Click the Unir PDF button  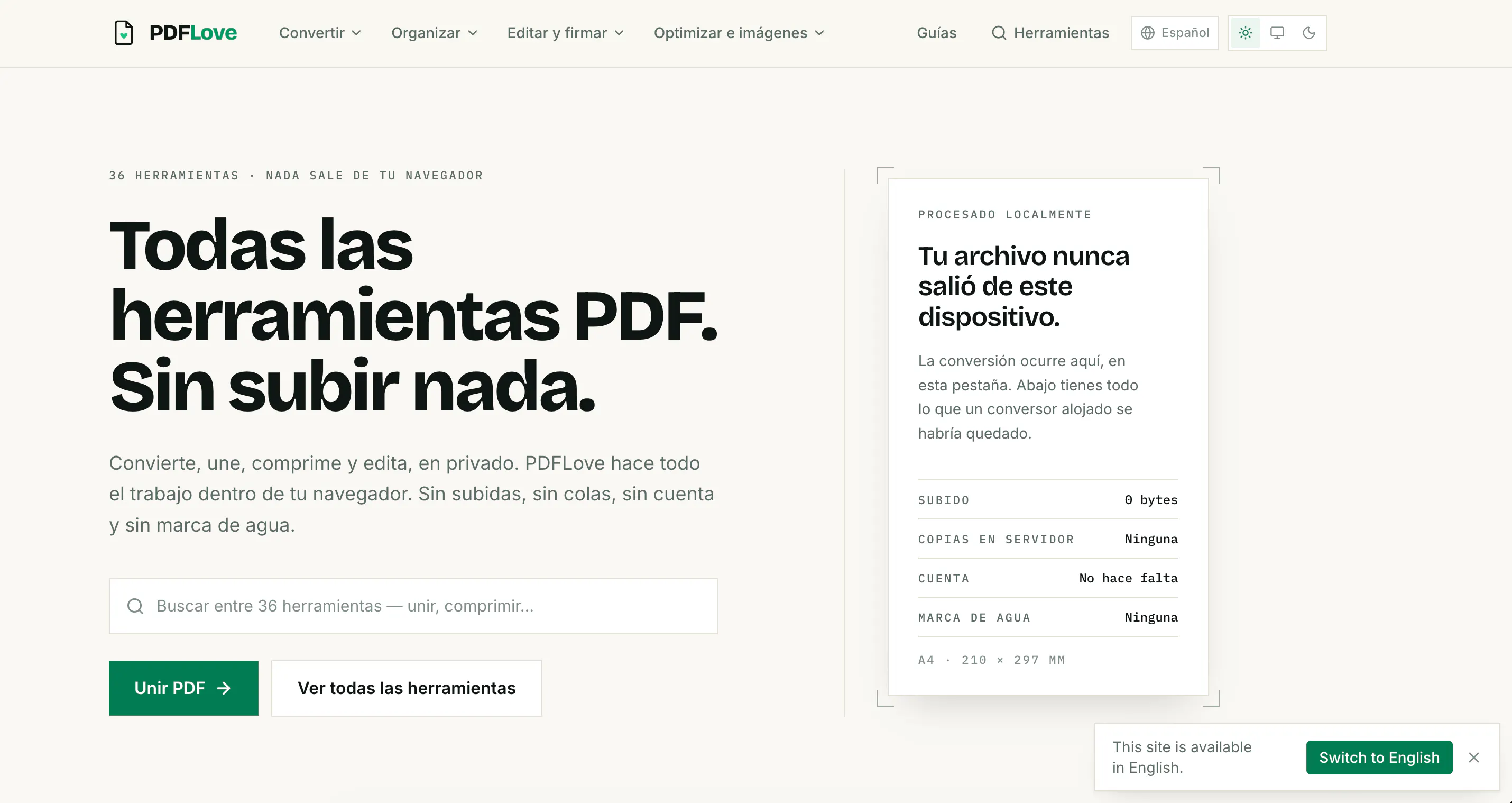183,688
